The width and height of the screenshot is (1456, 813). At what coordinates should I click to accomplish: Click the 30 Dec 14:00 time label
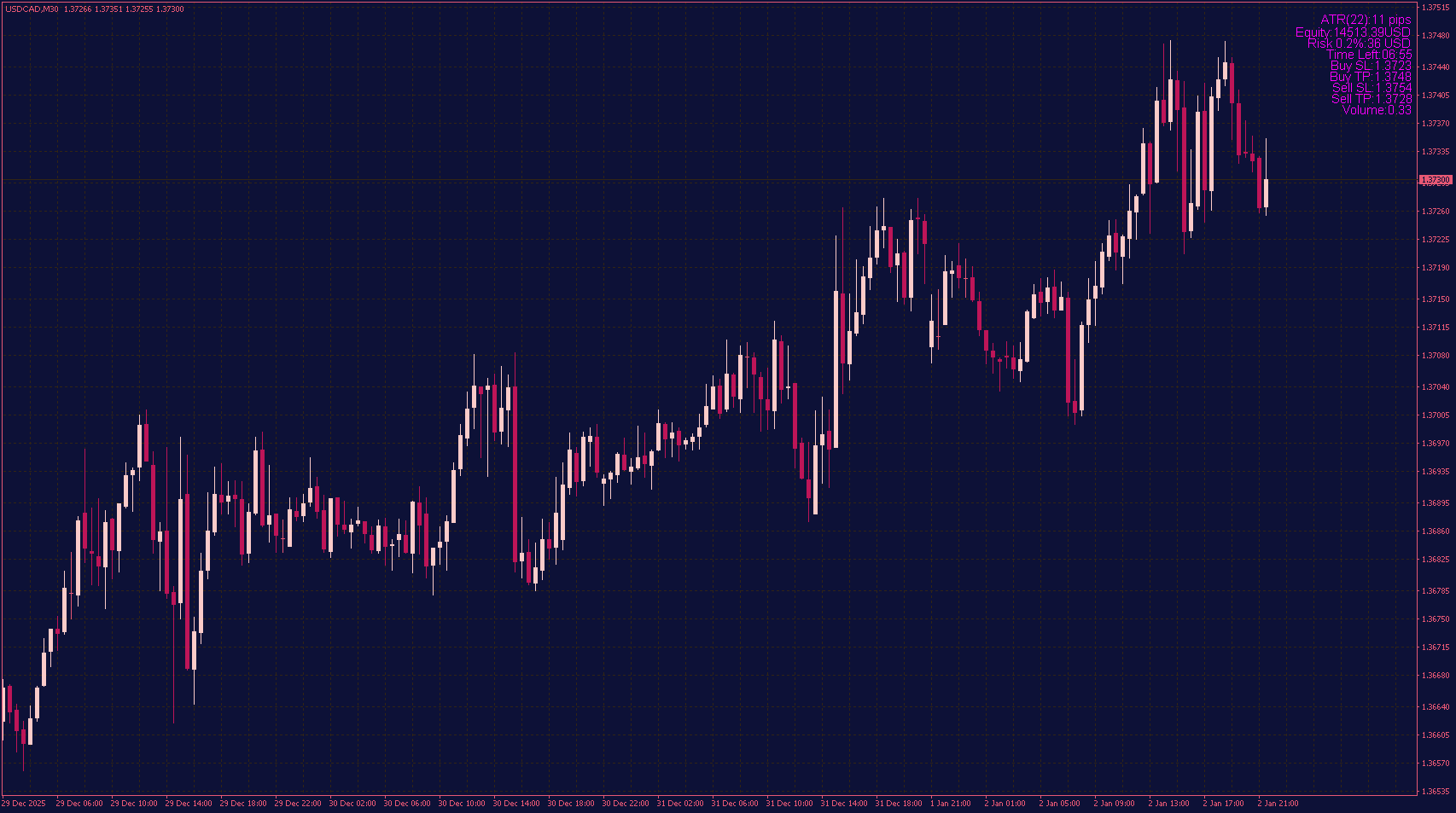(x=516, y=804)
